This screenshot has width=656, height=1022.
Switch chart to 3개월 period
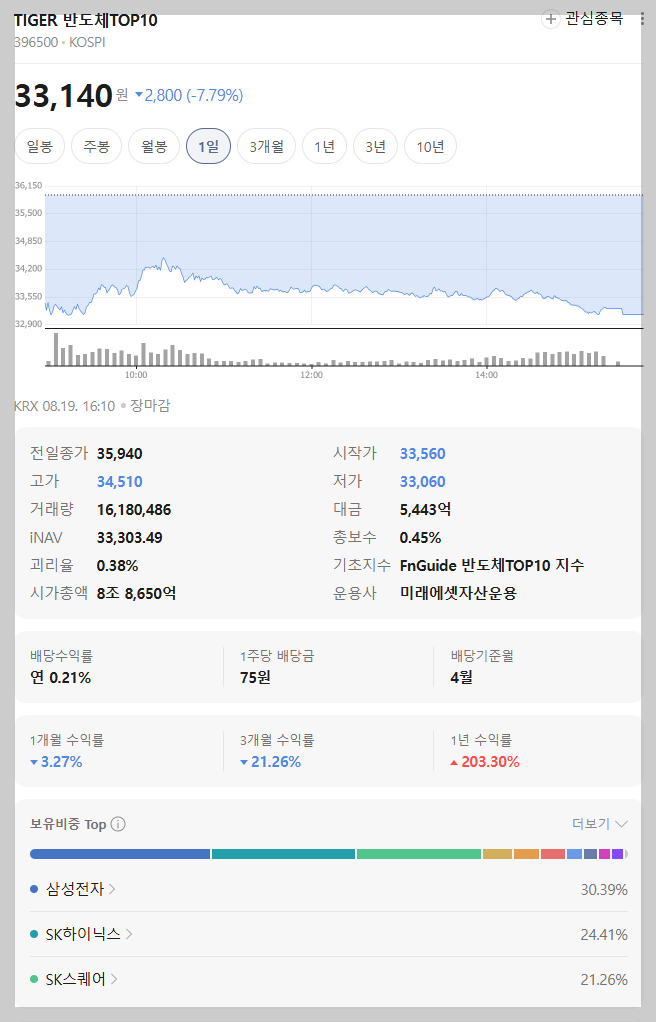pos(266,146)
